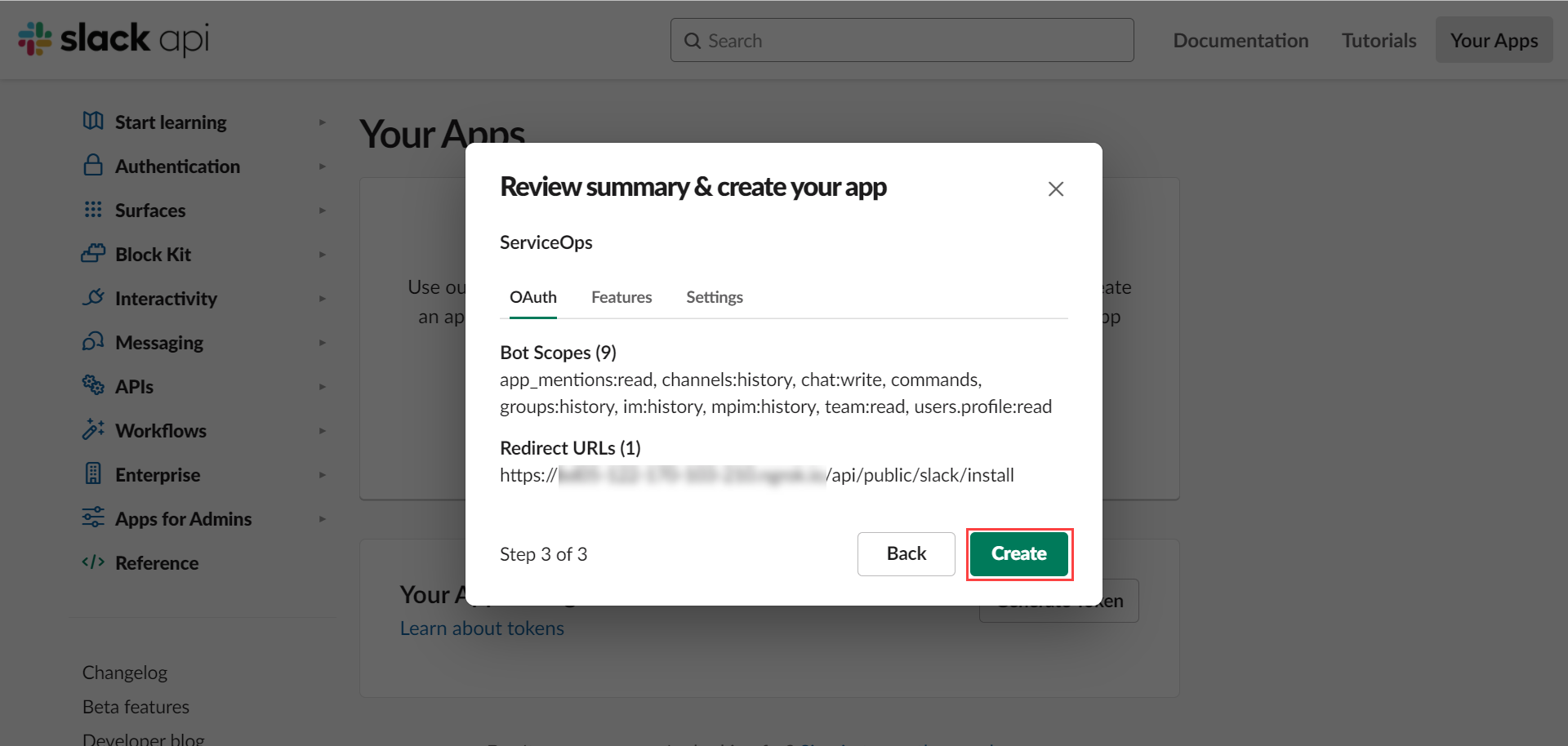The width and height of the screenshot is (1568, 746).
Task: Open Surfaces via its grid icon
Action: (93, 210)
